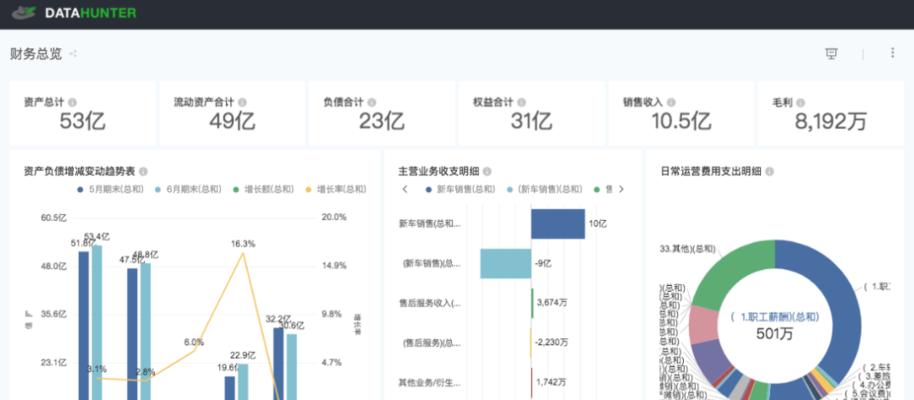Open the three-dot more options menu
914x400 pixels.
click(892, 53)
